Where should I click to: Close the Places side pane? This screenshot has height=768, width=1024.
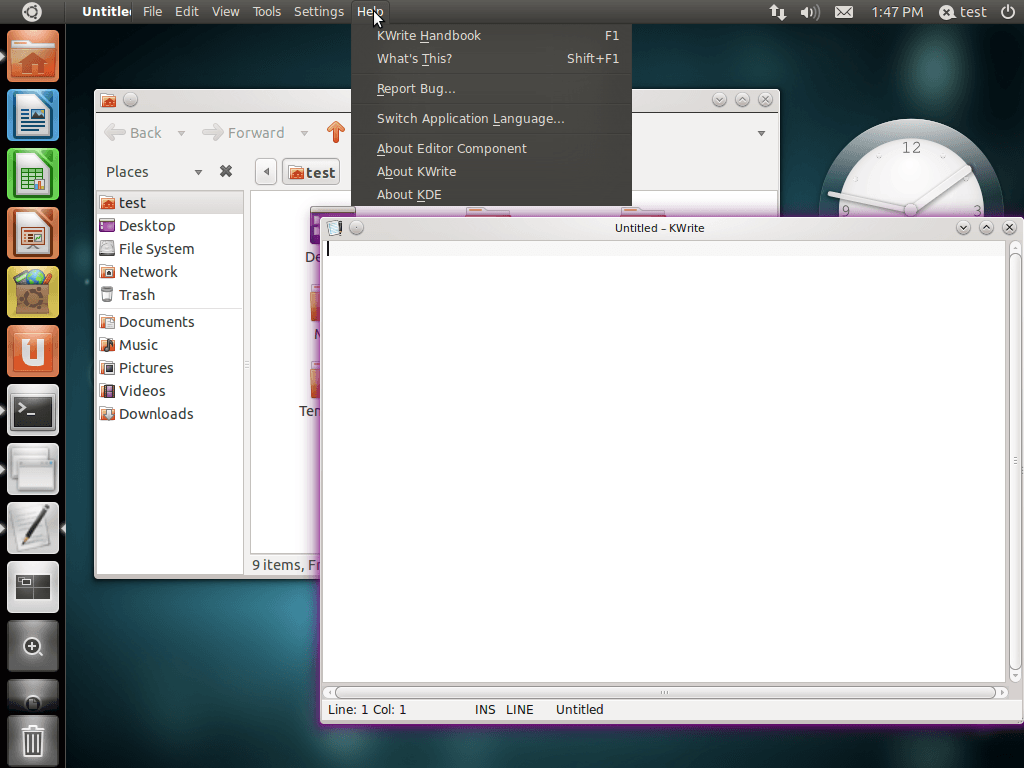[226, 171]
